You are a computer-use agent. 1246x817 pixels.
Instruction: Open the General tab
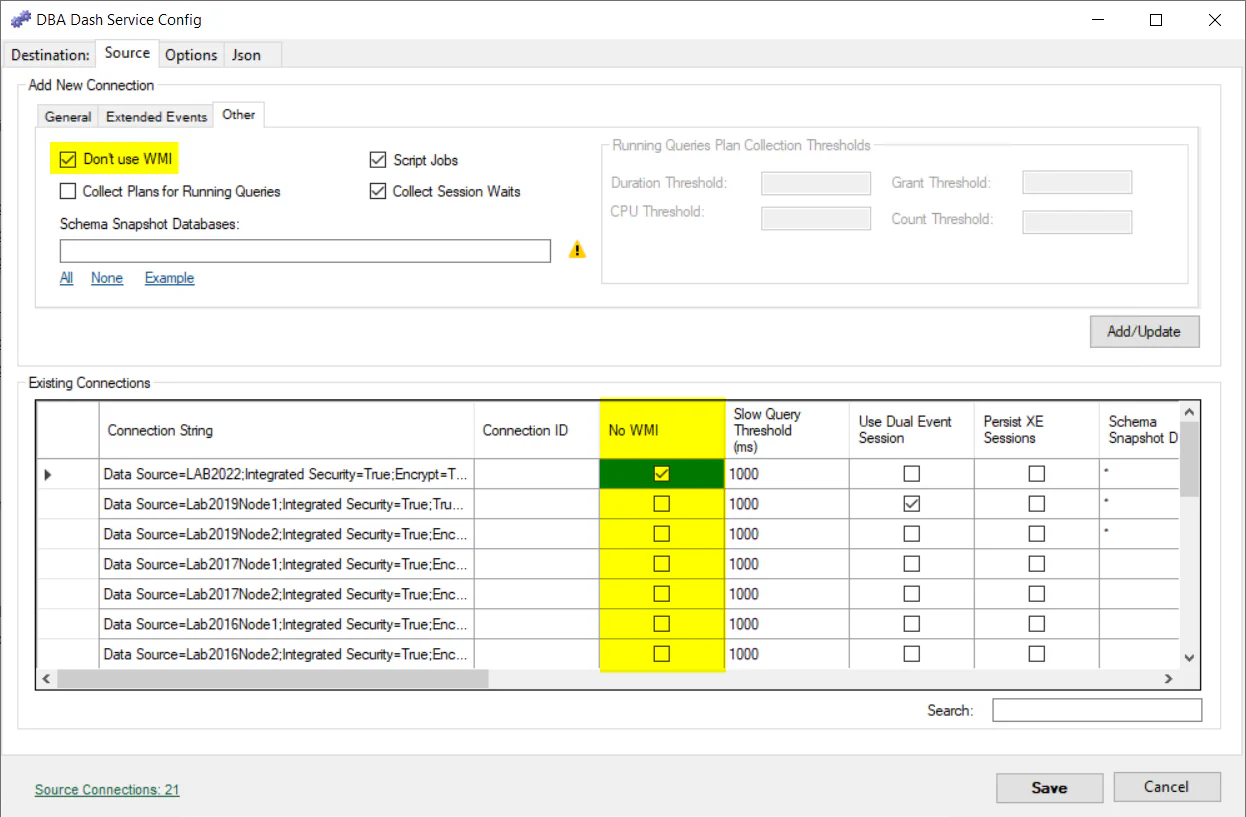[x=67, y=117]
